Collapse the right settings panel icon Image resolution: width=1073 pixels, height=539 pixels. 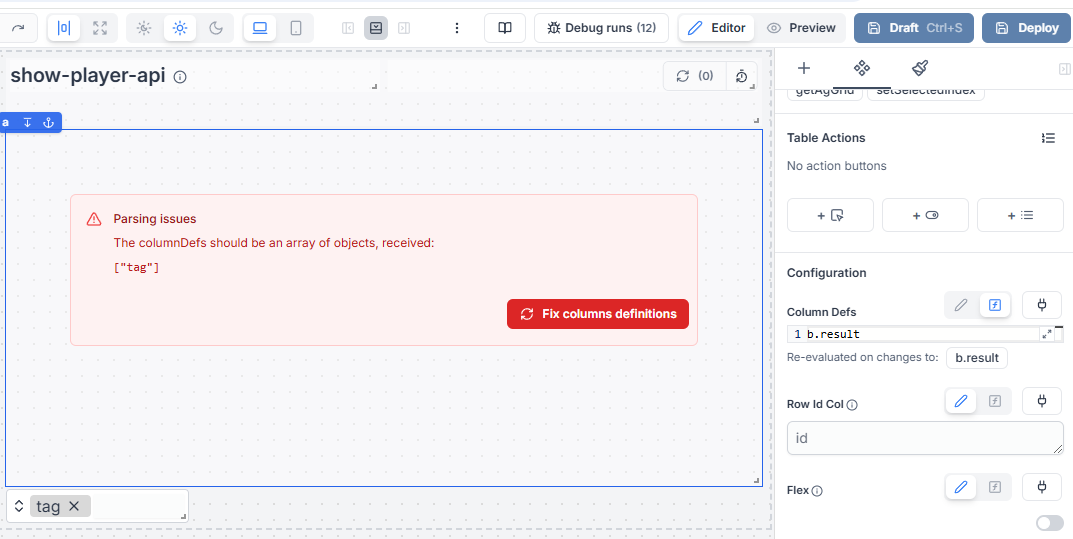(1064, 68)
